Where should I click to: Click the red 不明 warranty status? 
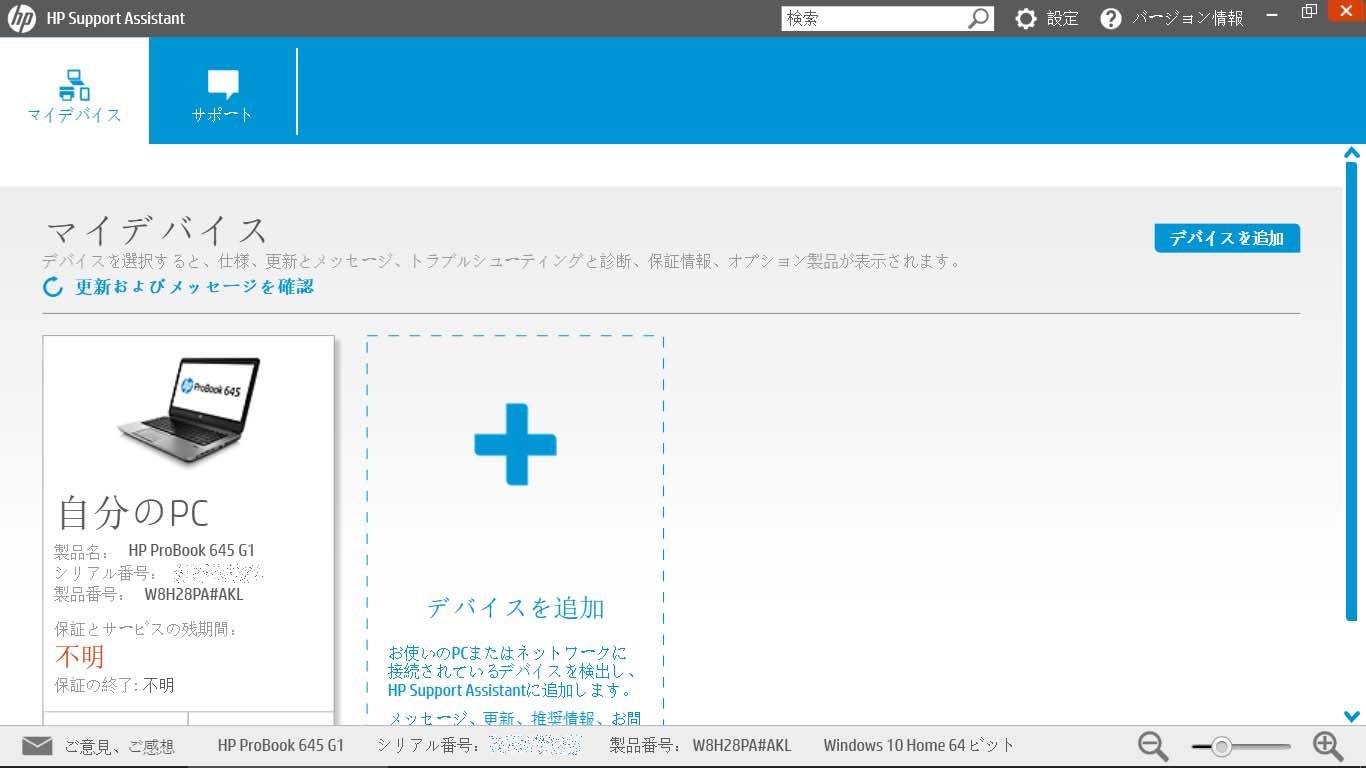point(80,657)
